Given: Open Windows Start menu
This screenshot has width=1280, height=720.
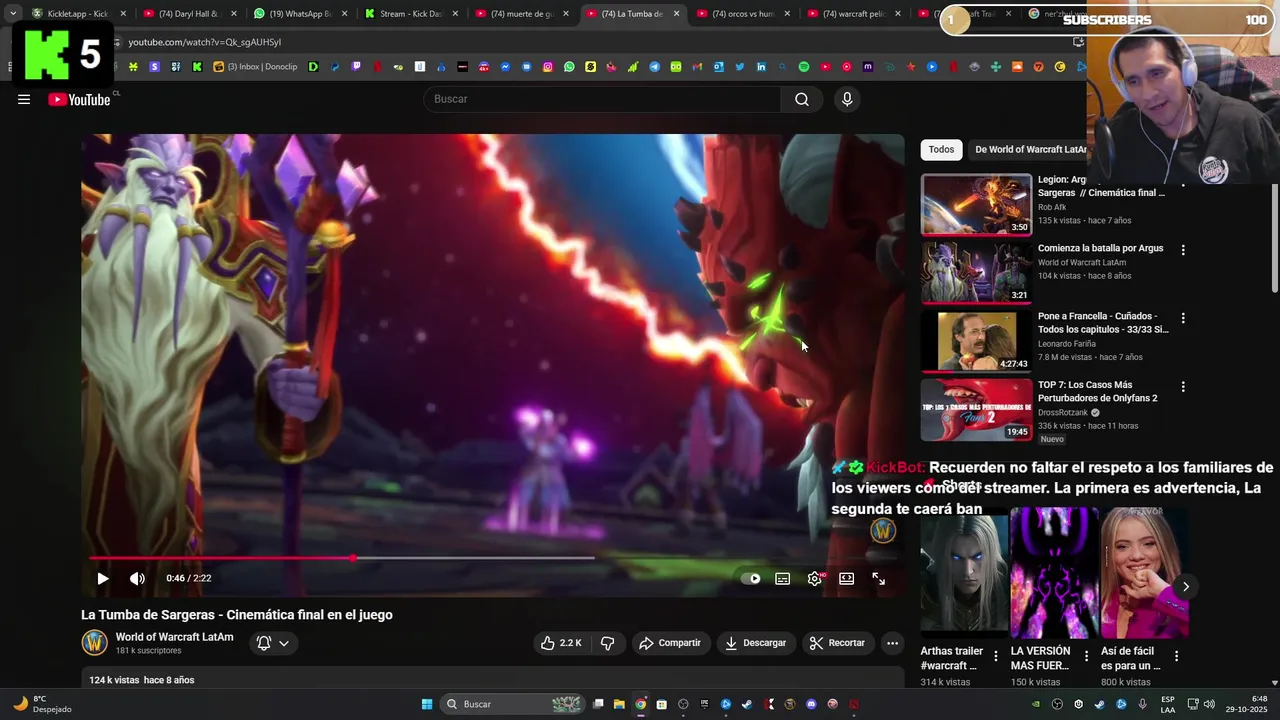Looking at the screenshot, I should (x=427, y=704).
